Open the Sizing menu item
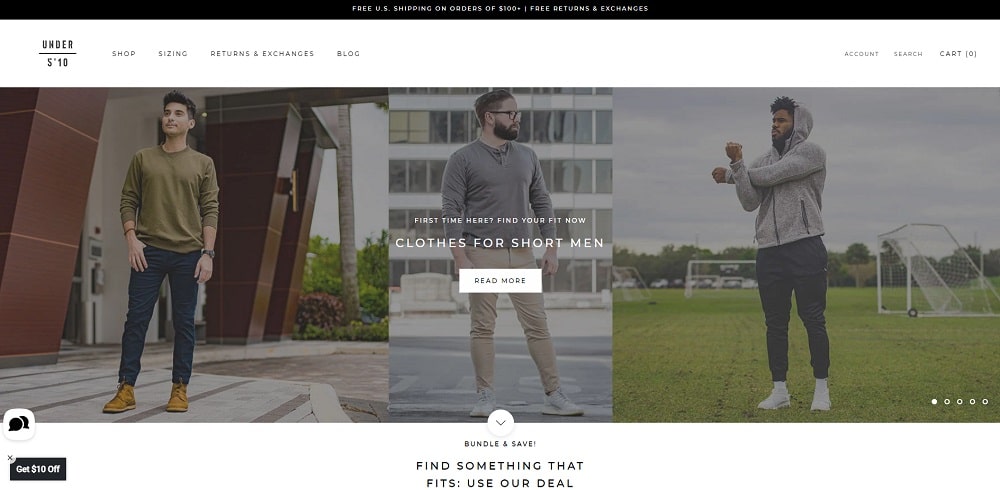 click(x=173, y=54)
